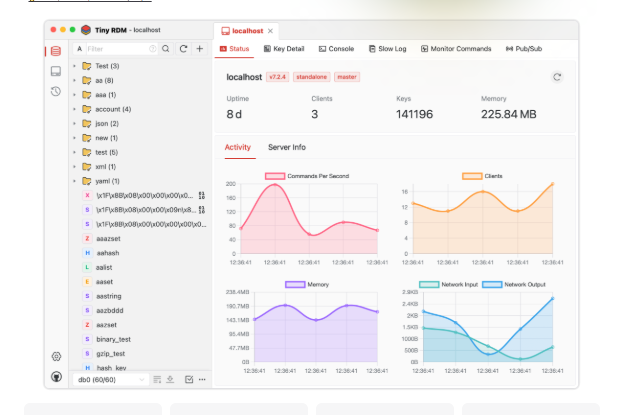Expand the new (1) folder
Viewport: 640px width, 415px height.
[75, 138]
